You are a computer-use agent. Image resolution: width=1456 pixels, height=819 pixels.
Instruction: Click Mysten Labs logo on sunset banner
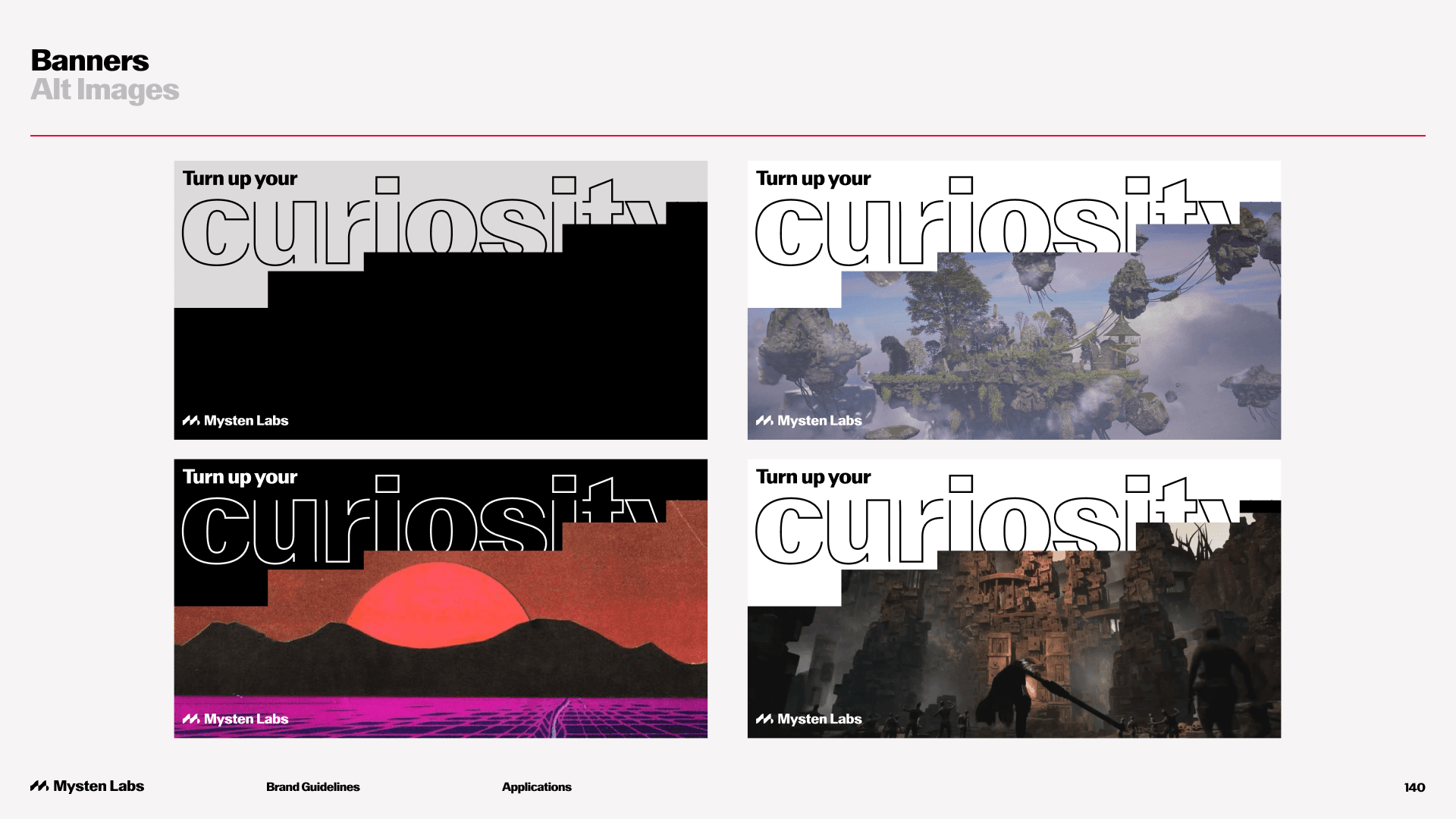point(235,719)
